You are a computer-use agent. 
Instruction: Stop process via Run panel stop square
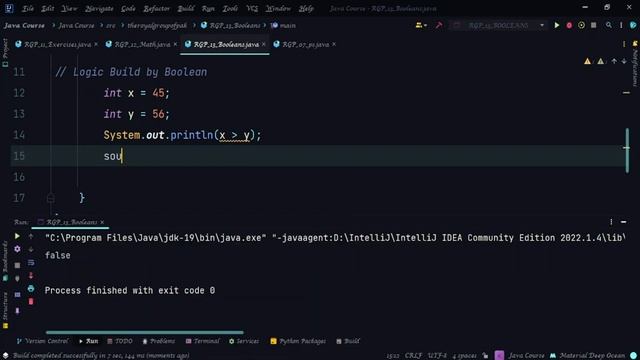tap(17, 265)
